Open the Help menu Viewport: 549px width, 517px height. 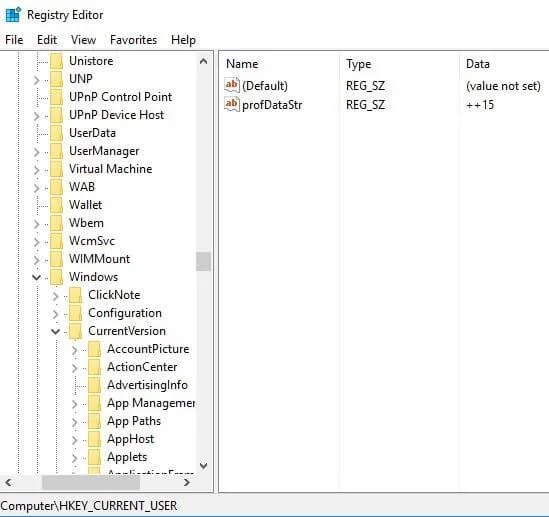(183, 40)
